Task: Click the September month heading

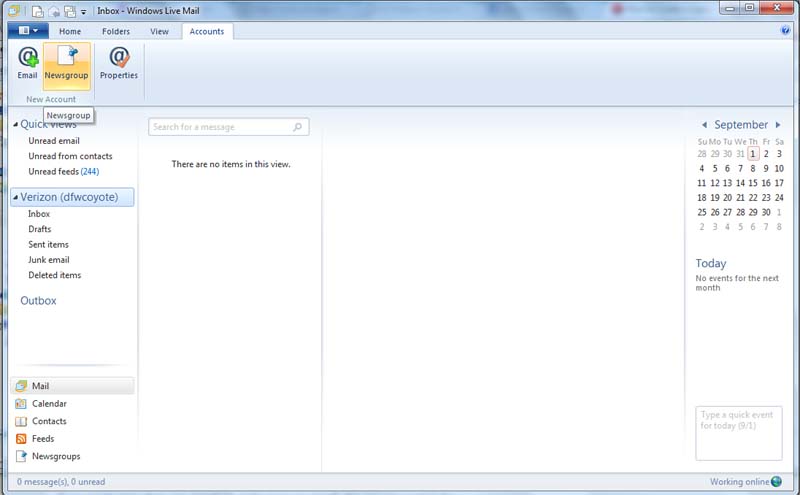Action: pyautogui.click(x=741, y=125)
